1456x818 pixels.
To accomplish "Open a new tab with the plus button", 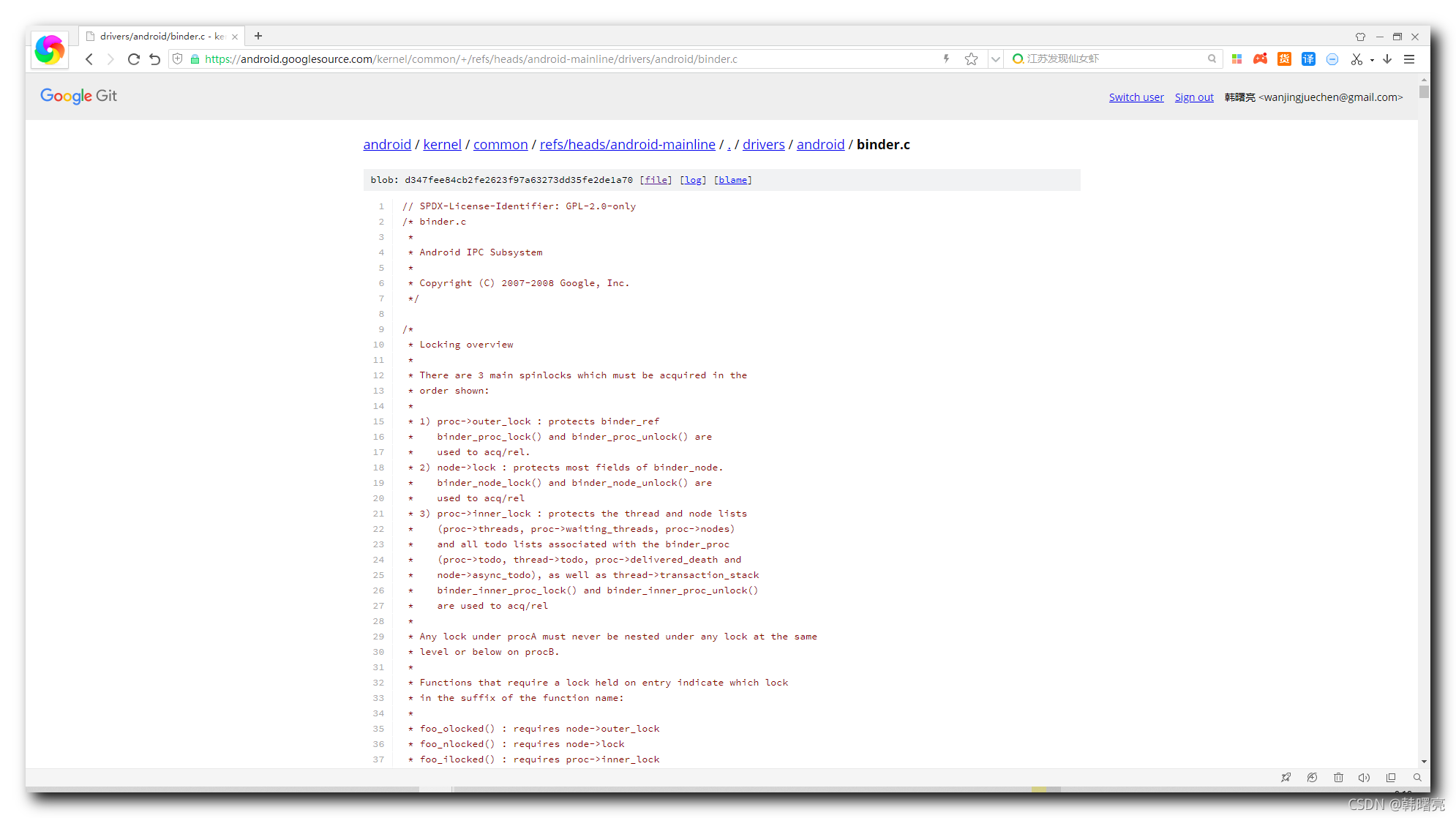I will click(x=258, y=36).
